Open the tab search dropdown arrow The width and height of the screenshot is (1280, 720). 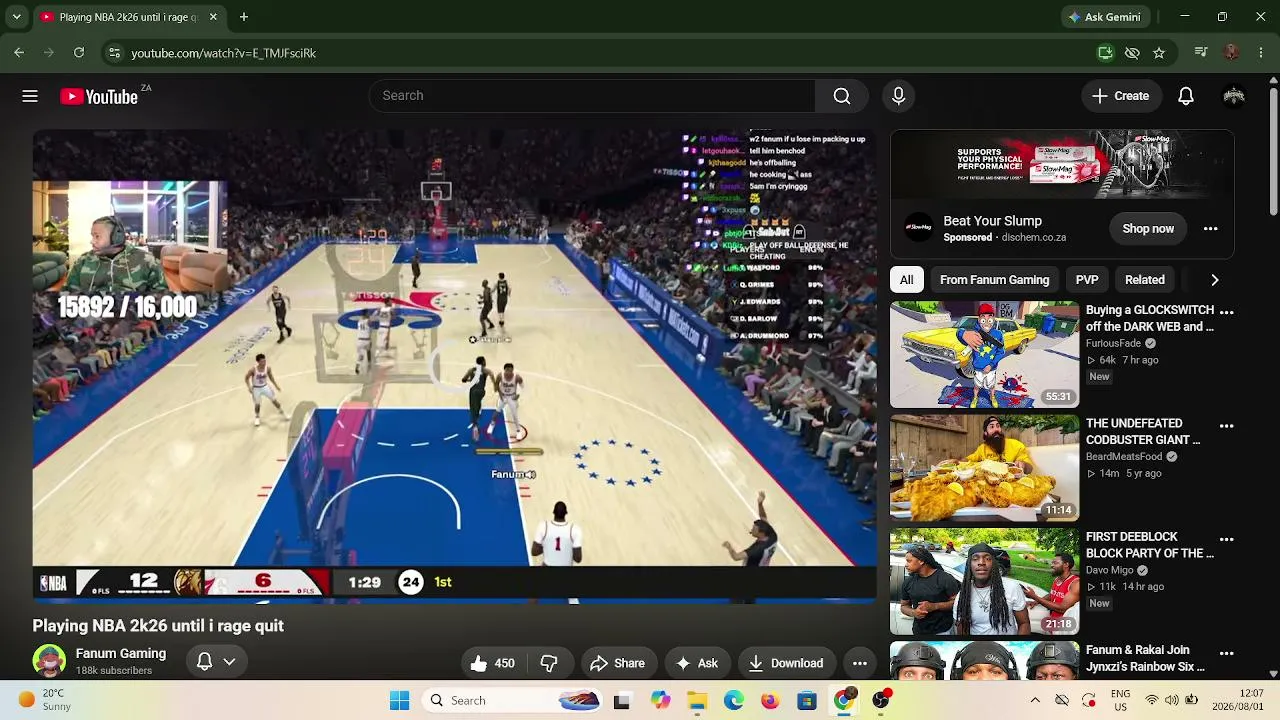[16, 17]
